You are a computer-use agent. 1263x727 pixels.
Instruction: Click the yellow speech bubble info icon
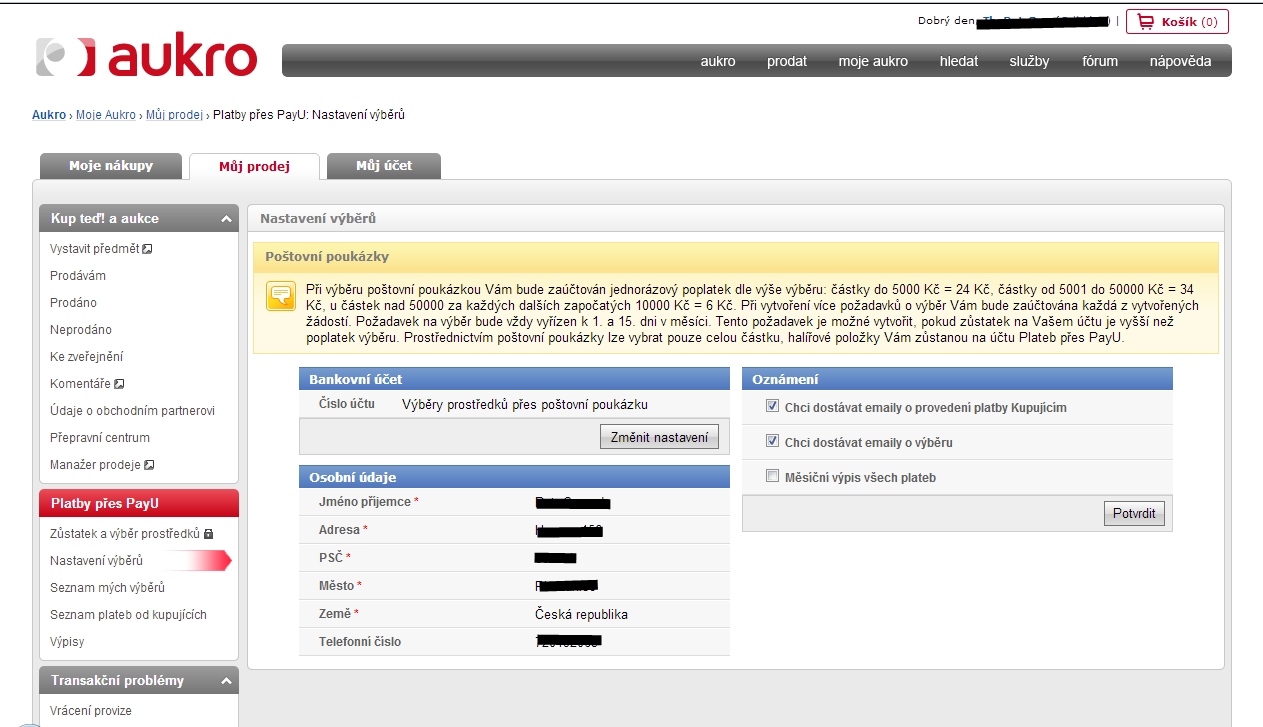(280, 296)
